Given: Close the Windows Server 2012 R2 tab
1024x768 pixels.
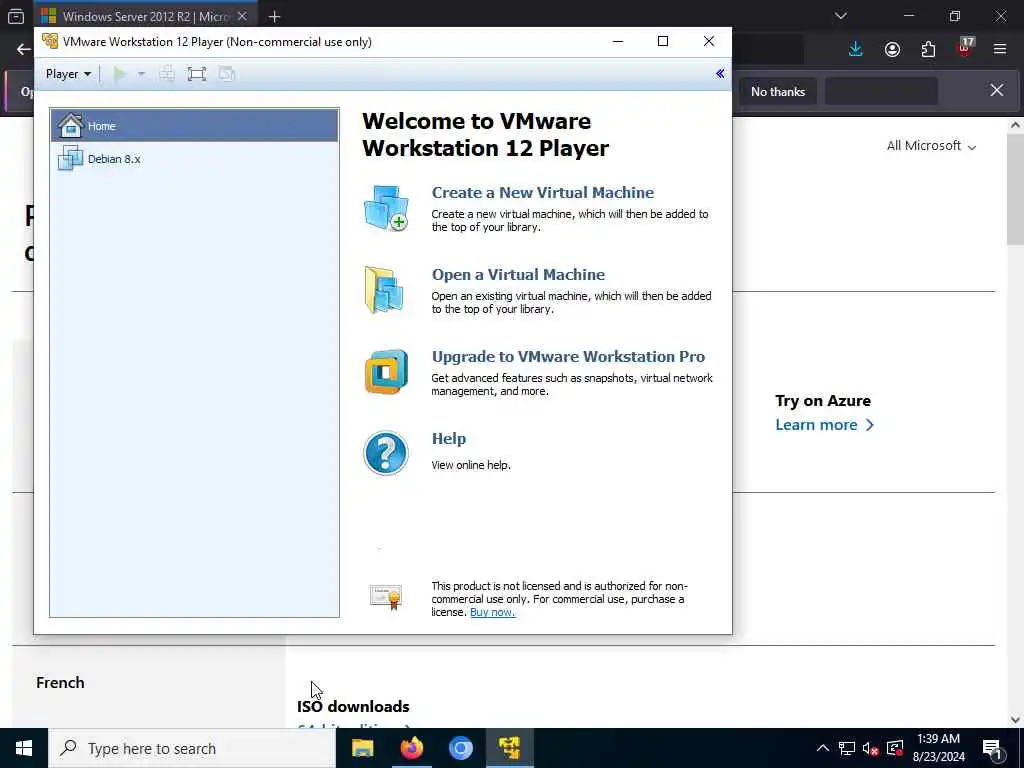Looking at the screenshot, I should (x=242, y=16).
